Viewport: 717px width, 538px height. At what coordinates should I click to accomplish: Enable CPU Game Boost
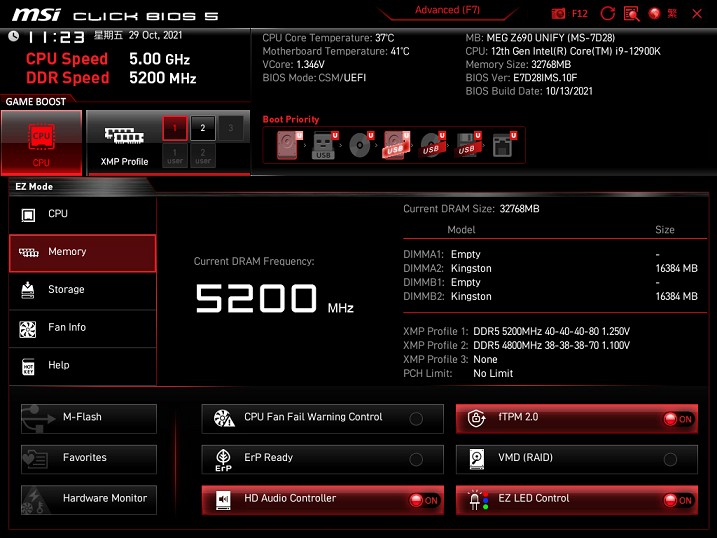(x=41, y=143)
